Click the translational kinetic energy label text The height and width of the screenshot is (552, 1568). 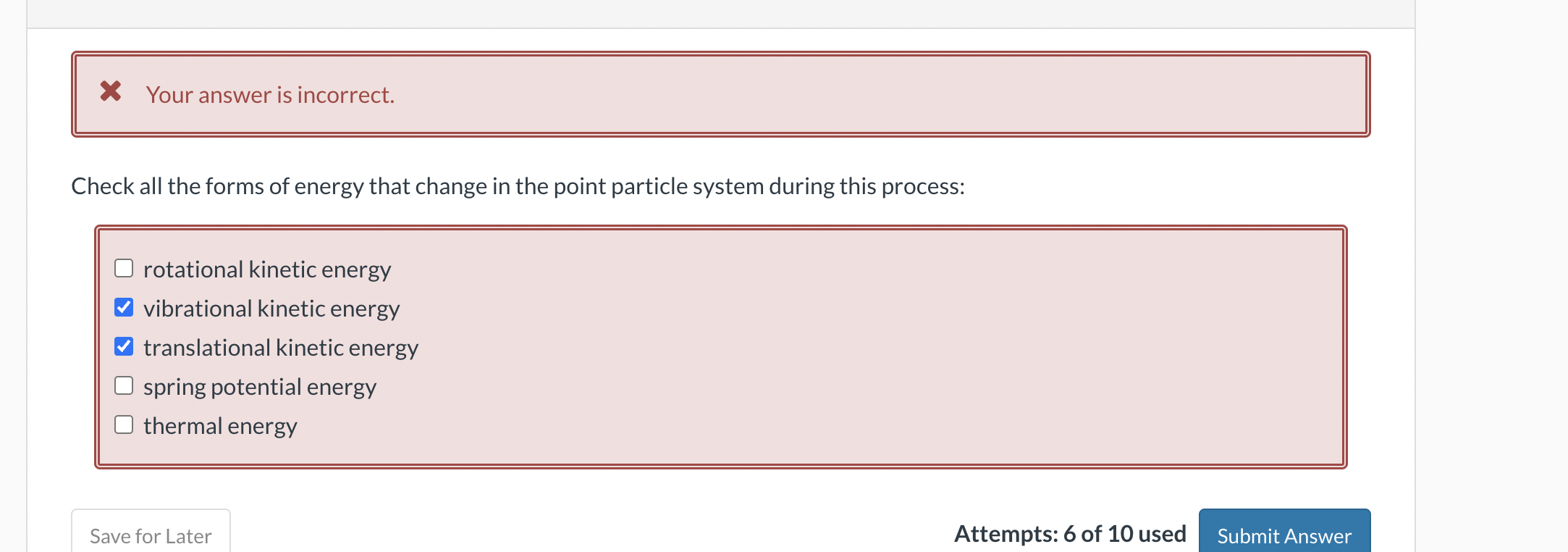(x=281, y=347)
